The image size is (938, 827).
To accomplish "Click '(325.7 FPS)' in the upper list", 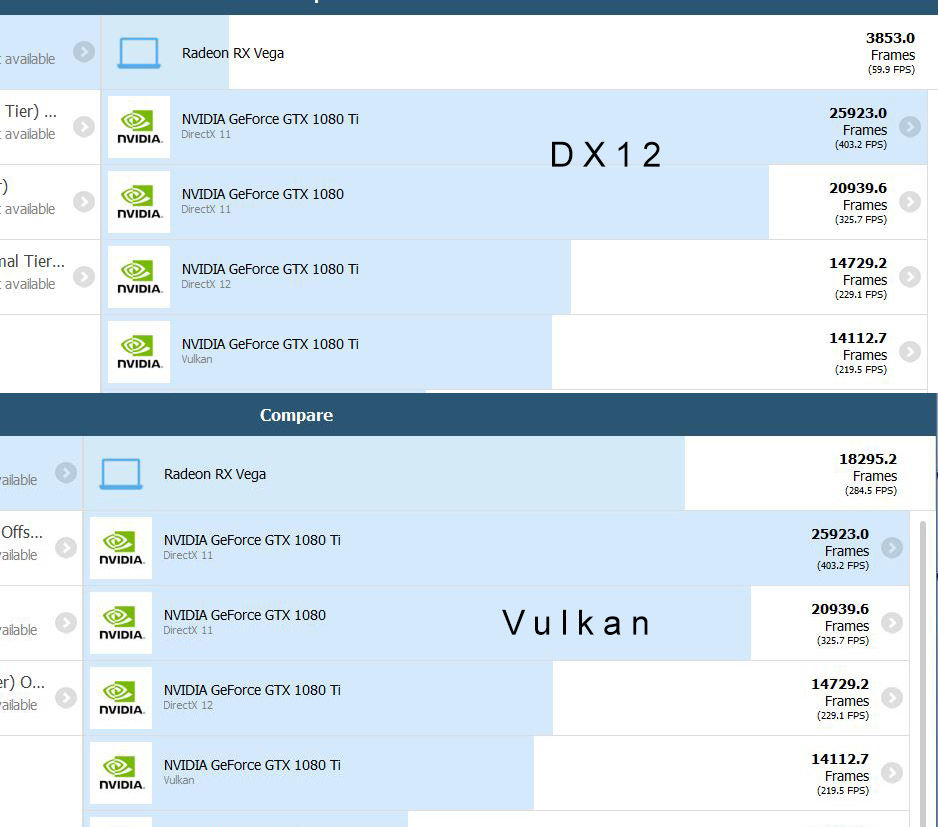I will click(861, 220).
